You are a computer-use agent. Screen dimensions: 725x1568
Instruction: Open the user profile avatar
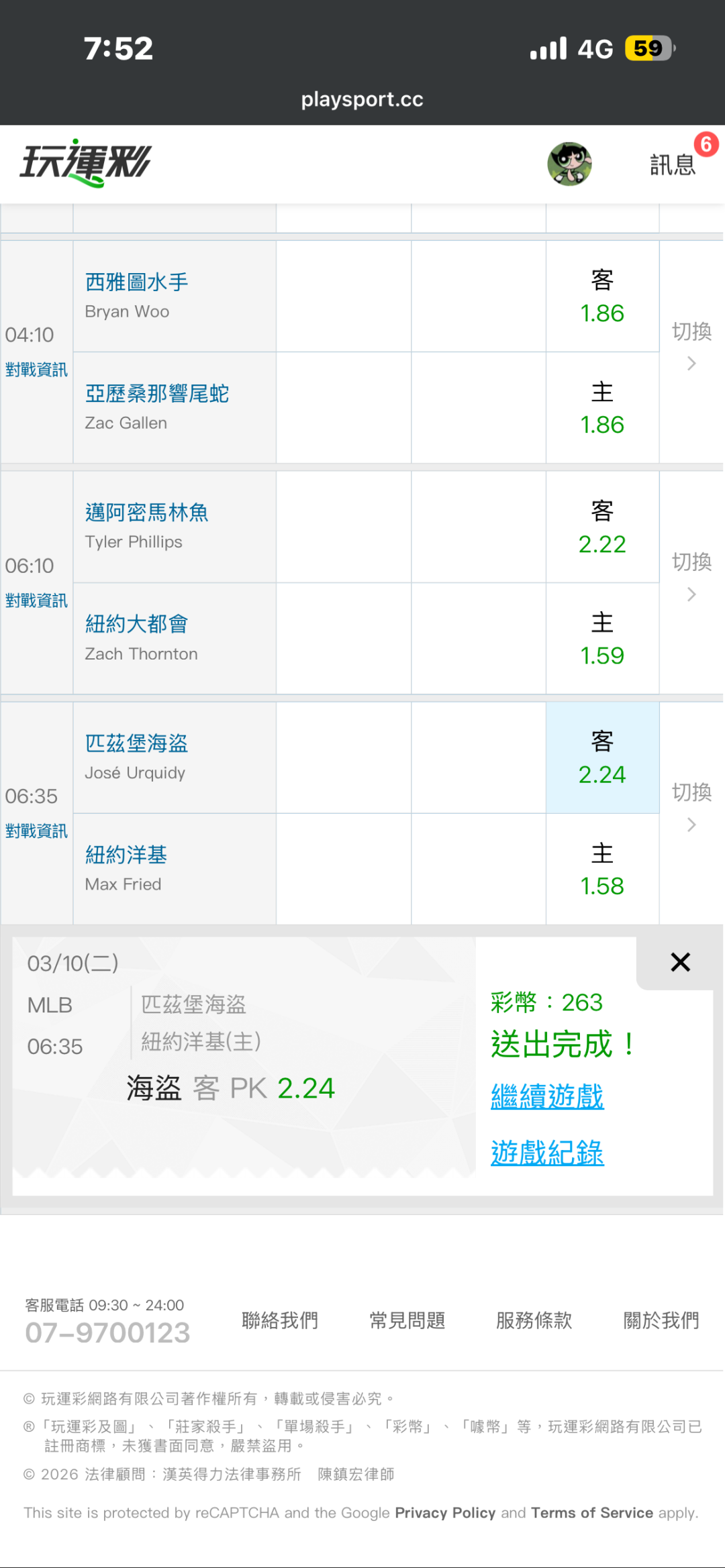[x=569, y=164]
